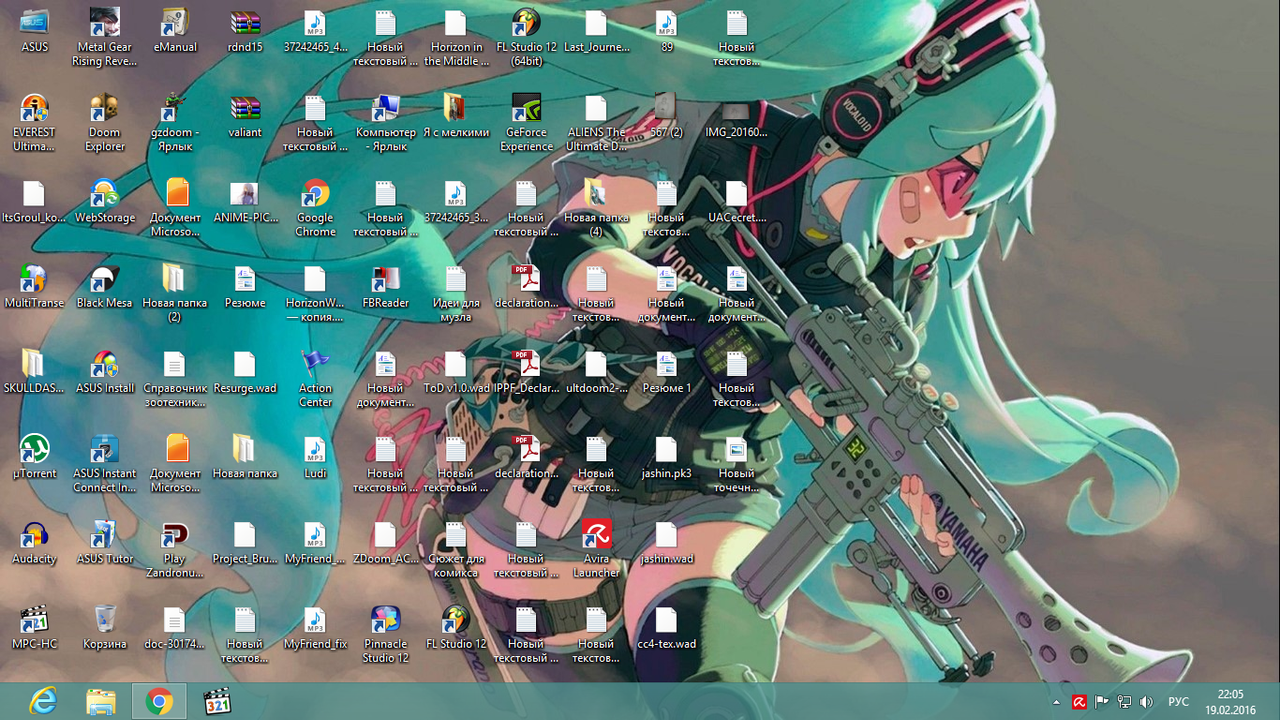Image resolution: width=1280 pixels, height=720 pixels.
Task: Open Avira Launcher
Action: pyautogui.click(x=596, y=549)
